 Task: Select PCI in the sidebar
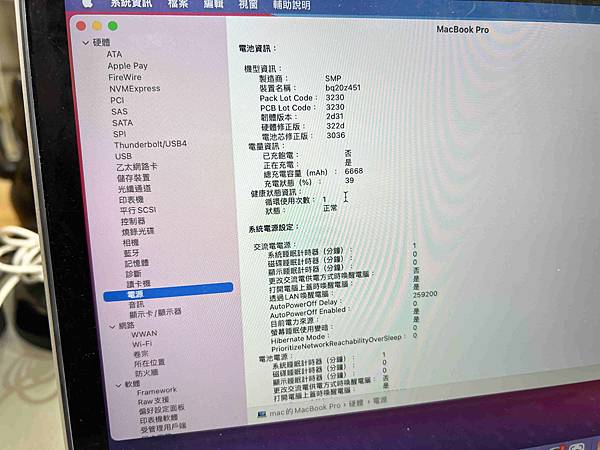tap(117, 100)
